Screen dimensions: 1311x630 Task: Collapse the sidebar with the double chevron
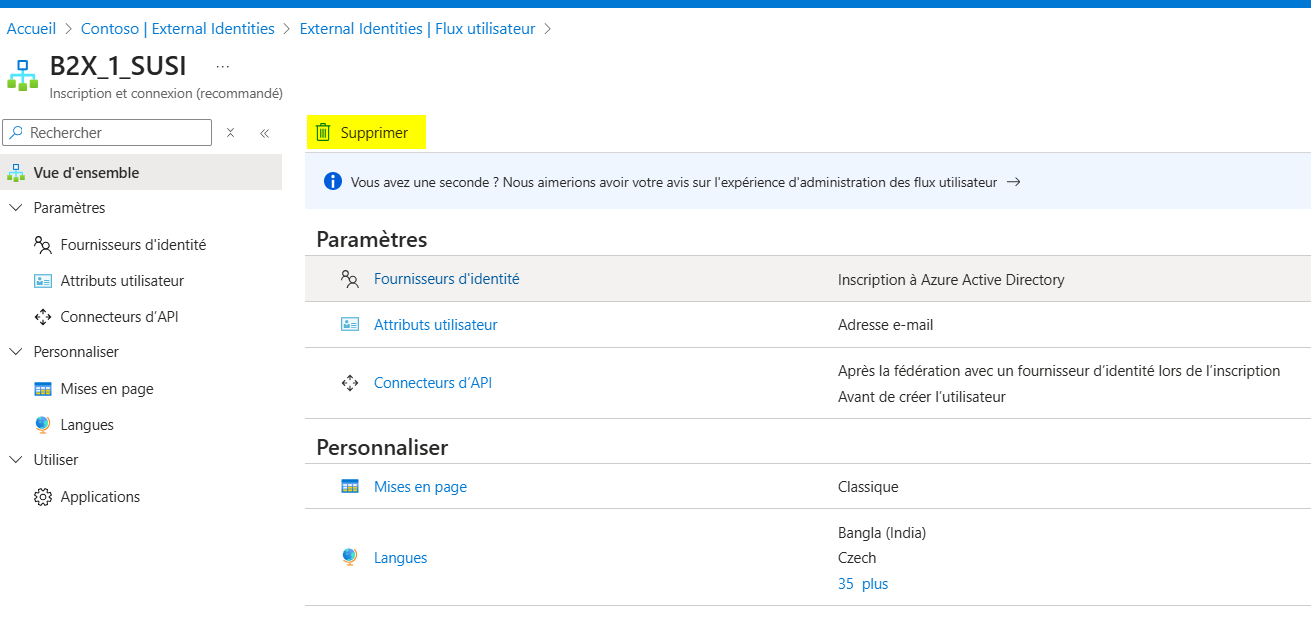265,132
